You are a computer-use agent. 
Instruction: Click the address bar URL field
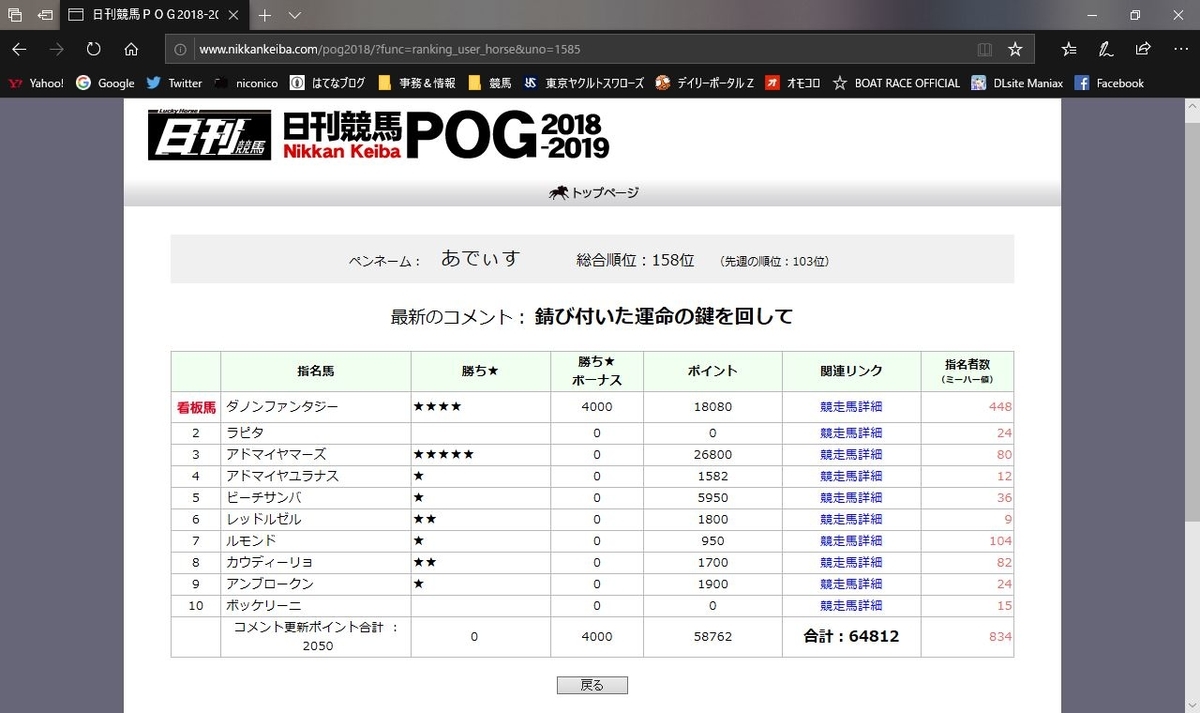580,49
